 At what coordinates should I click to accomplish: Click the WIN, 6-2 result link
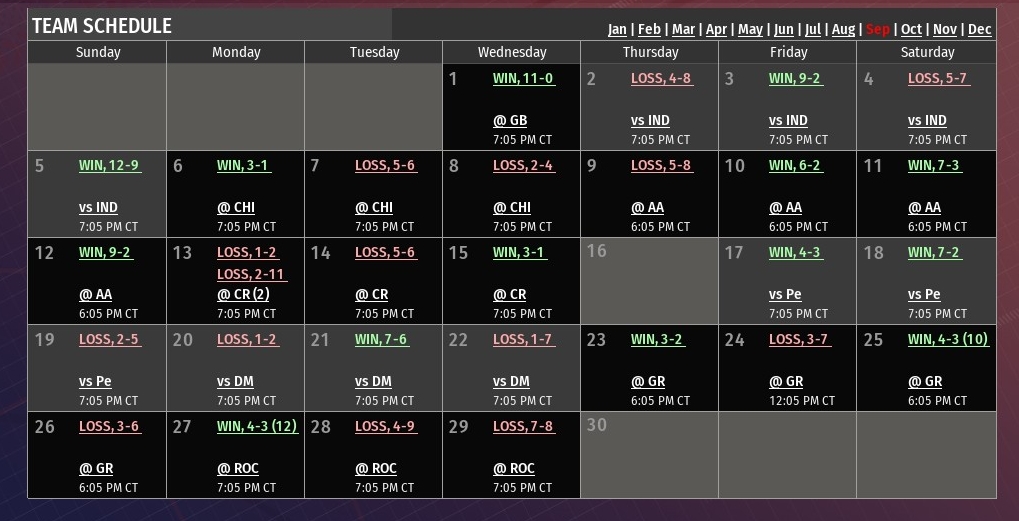coord(794,165)
